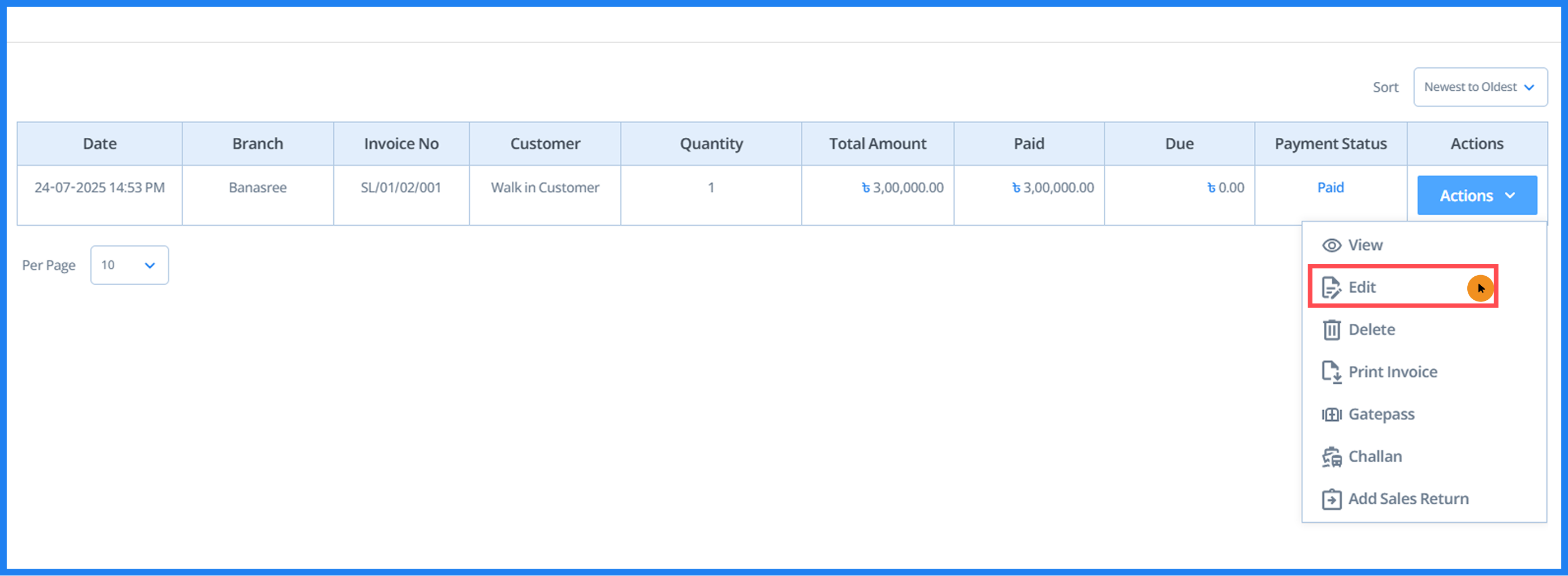This screenshot has height=576, width=1568.
Task: Open the Paid payment status link
Action: (x=1331, y=188)
